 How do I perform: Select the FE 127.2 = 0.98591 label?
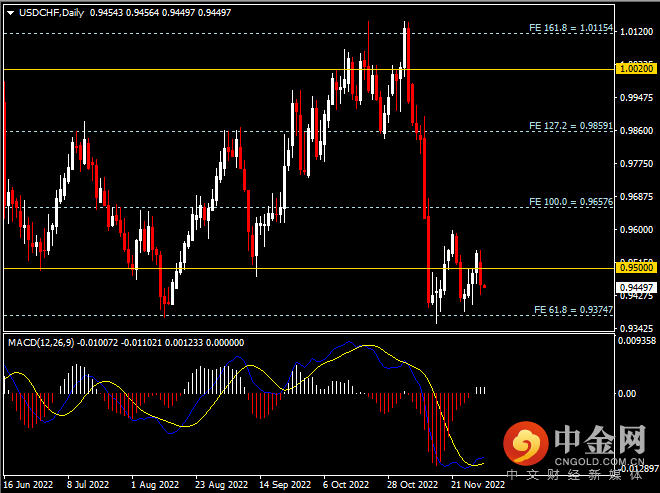570,127
